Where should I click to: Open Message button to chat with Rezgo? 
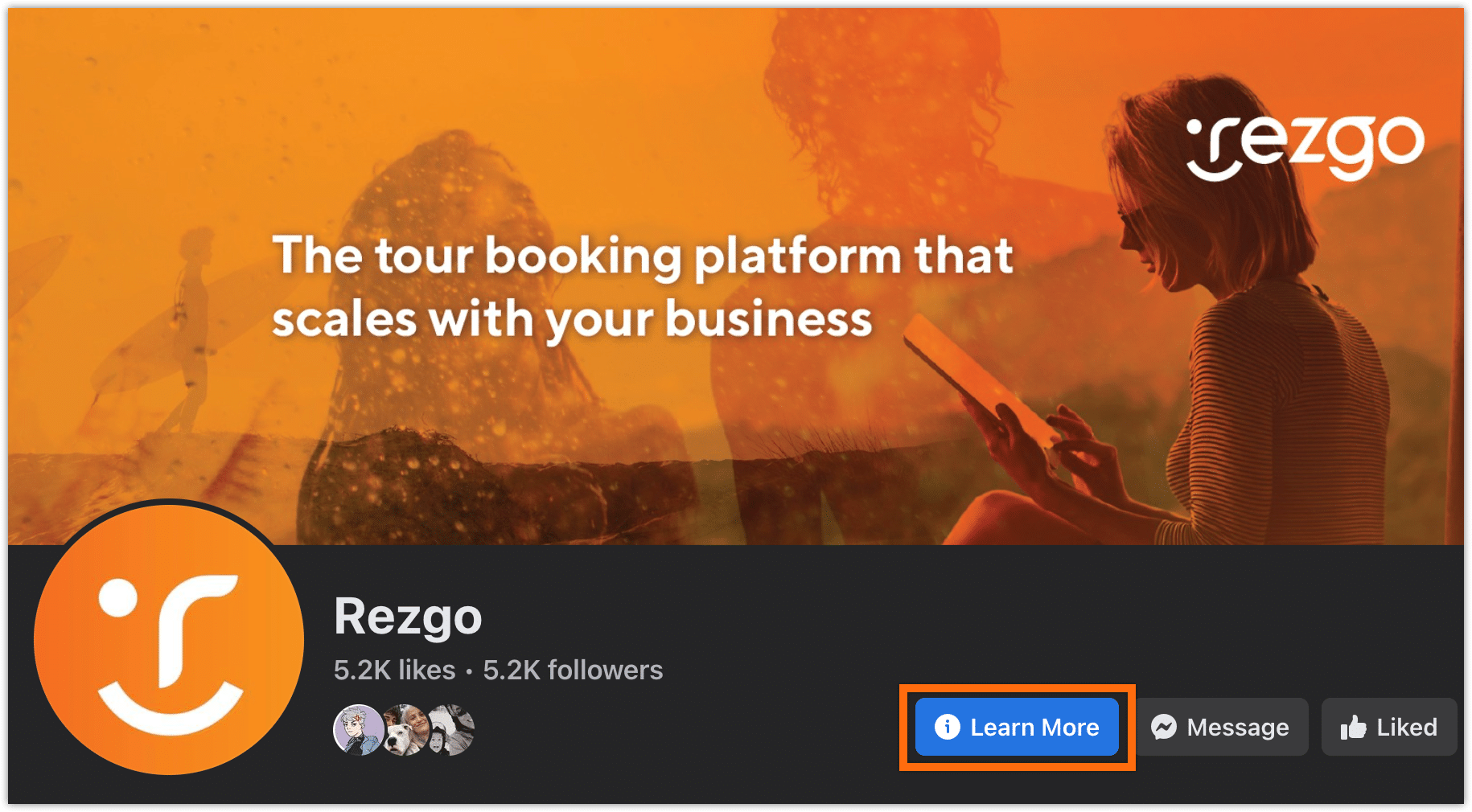coord(1221,727)
